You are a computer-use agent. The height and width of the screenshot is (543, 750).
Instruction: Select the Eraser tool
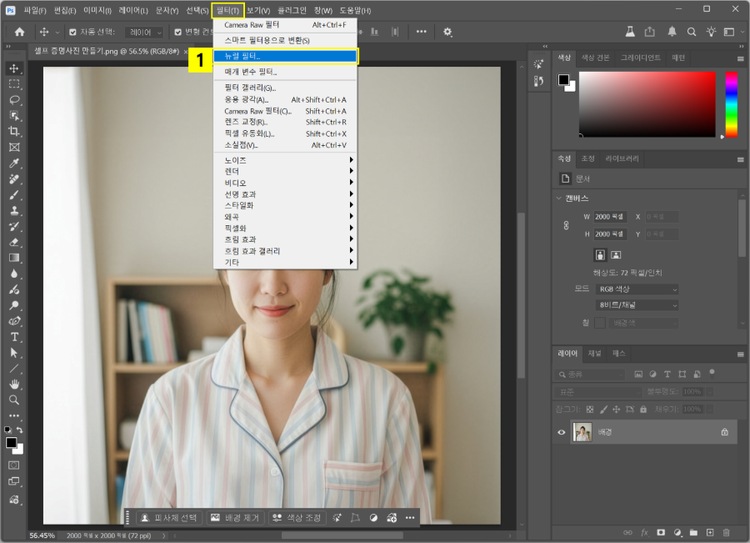[14, 242]
